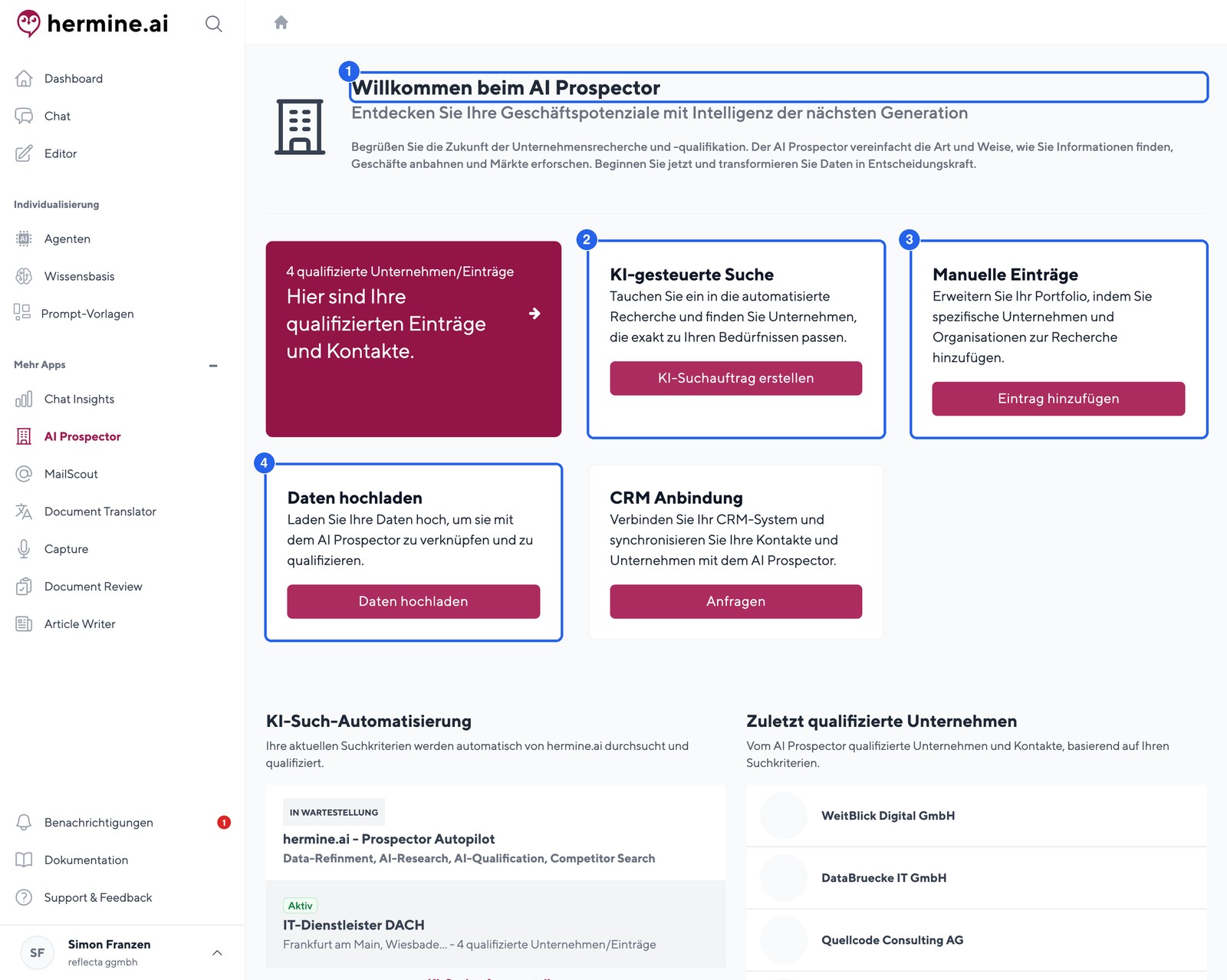
Task: Click the IN WARTESTELLUNG status tag
Action: [334, 812]
